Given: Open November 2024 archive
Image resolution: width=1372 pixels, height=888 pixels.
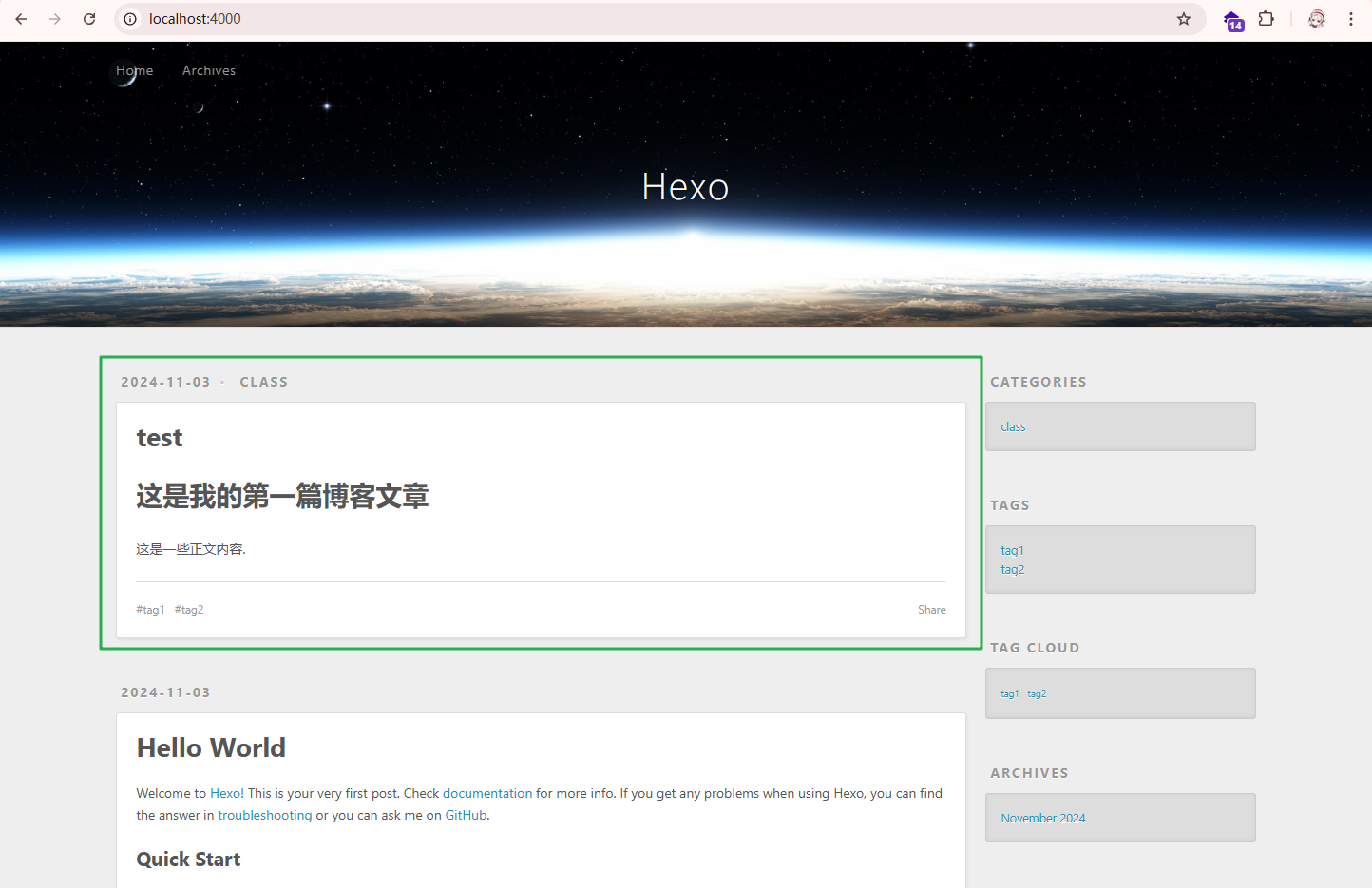Looking at the screenshot, I should coord(1042,818).
